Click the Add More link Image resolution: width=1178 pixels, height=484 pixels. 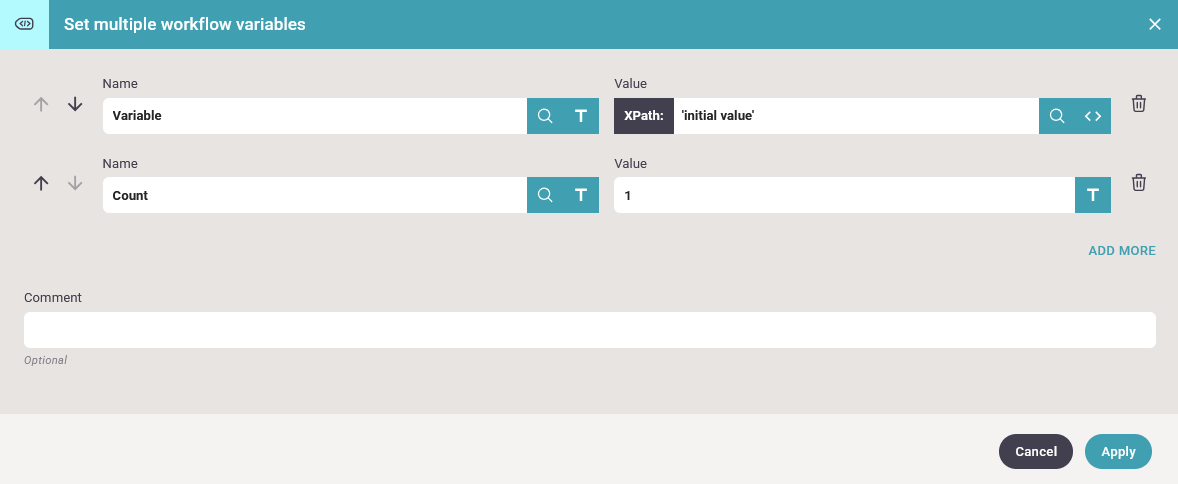(x=1121, y=251)
